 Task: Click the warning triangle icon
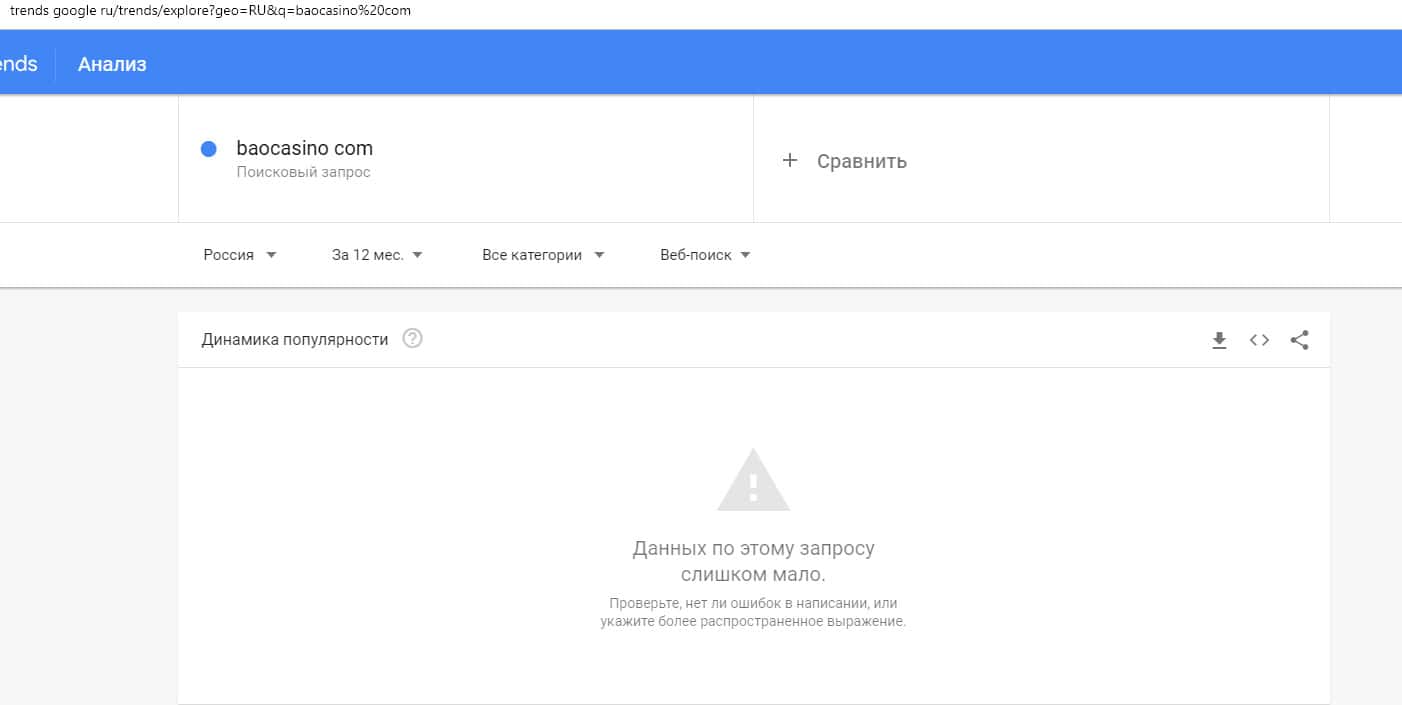pos(753,480)
